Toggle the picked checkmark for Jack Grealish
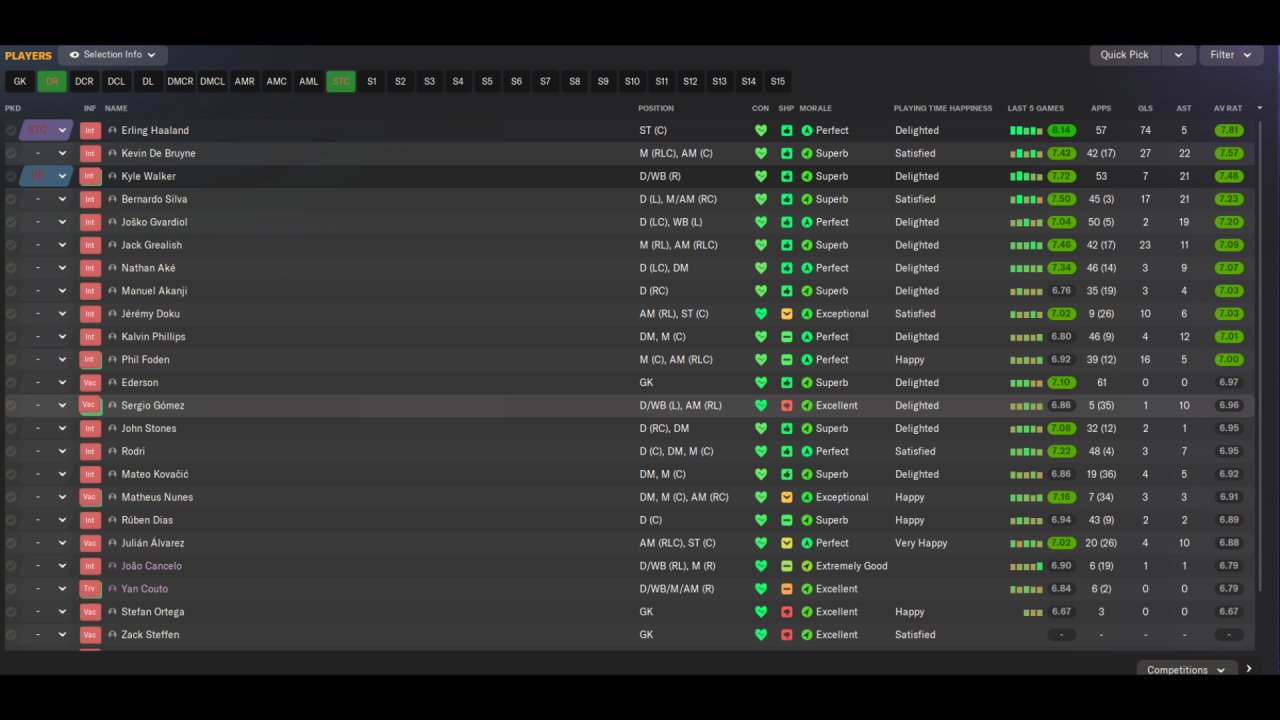The height and width of the screenshot is (720, 1280). coord(11,245)
